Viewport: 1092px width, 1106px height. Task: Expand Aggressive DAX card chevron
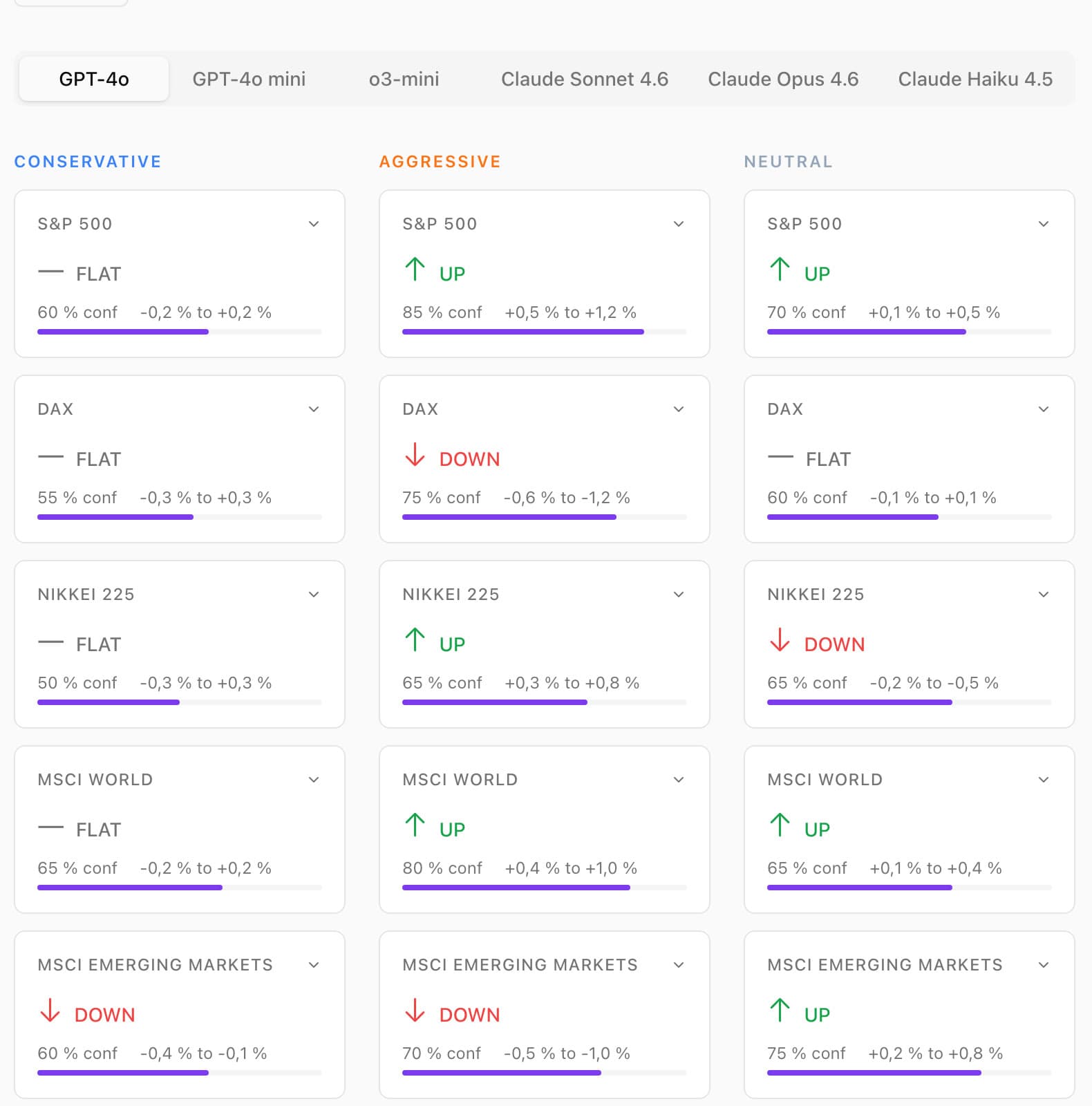679,409
